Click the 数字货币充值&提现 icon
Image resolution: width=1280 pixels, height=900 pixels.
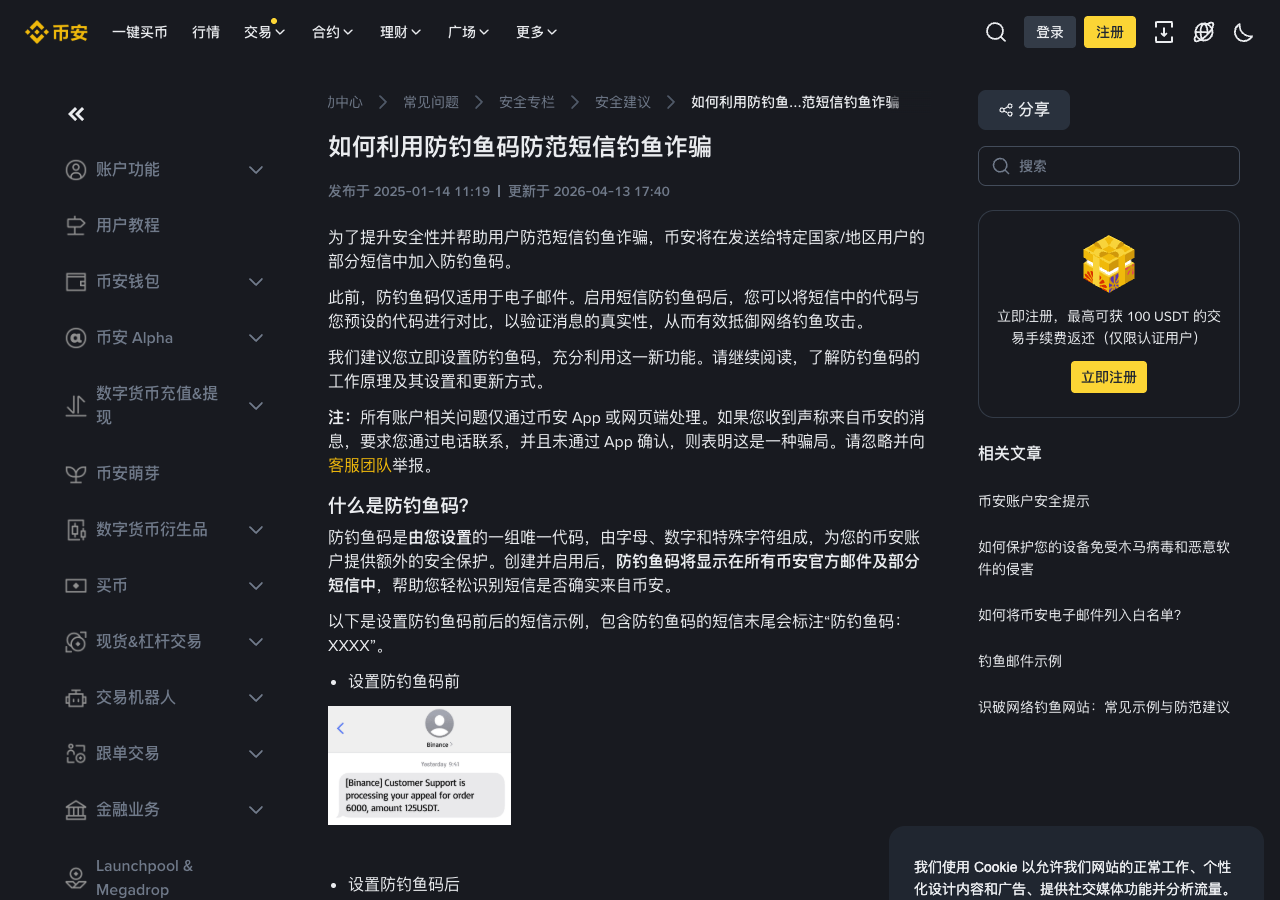[x=76, y=406]
